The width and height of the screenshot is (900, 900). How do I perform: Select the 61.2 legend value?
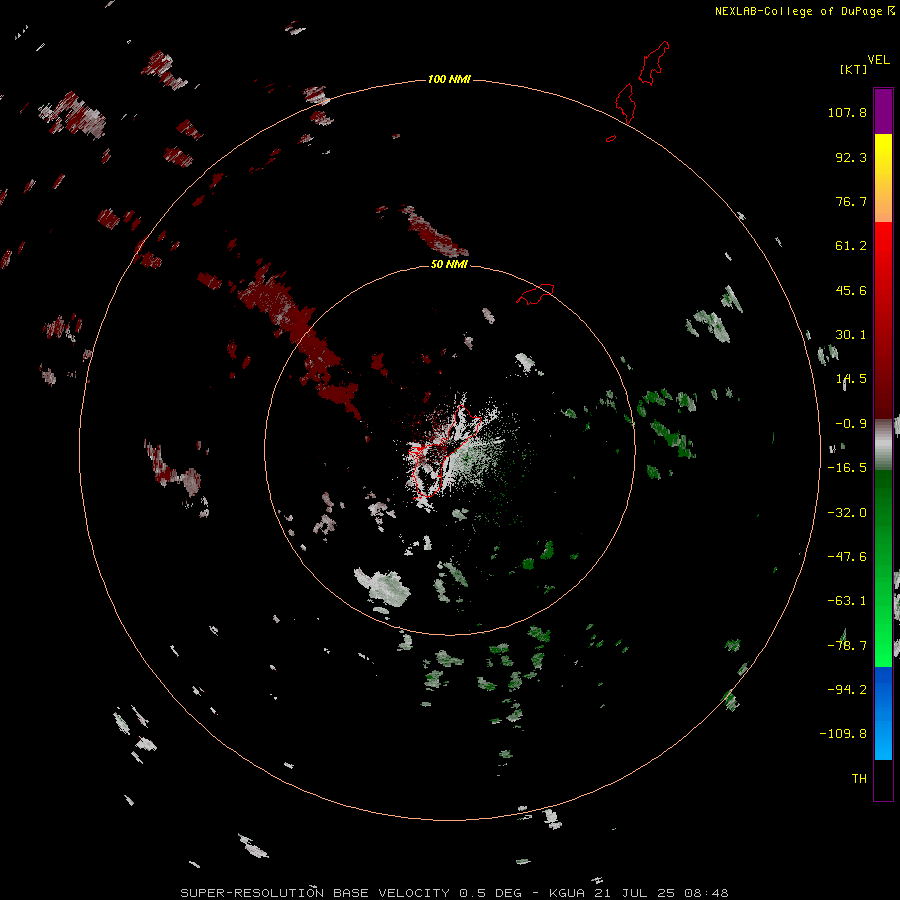(x=851, y=246)
